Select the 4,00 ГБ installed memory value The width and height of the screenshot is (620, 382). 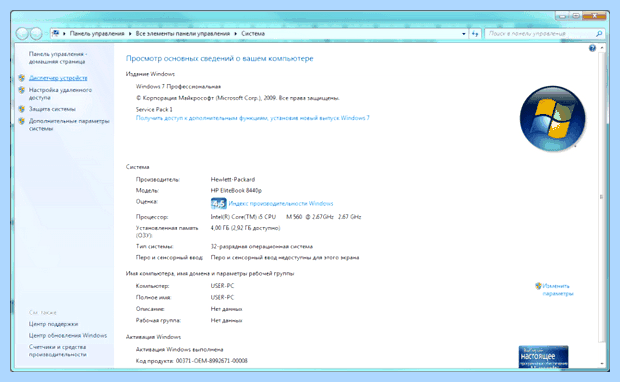245,228
